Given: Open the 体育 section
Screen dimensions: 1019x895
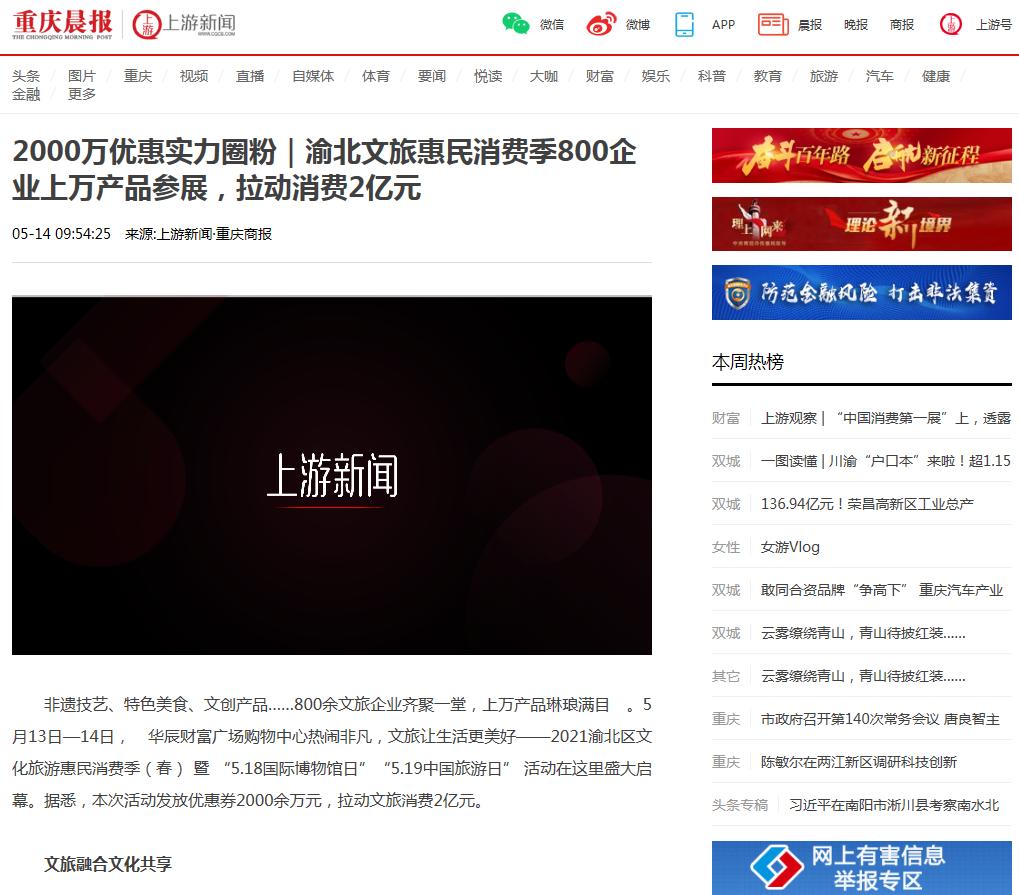Looking at the screenshot, I should [x=376, y=76].
